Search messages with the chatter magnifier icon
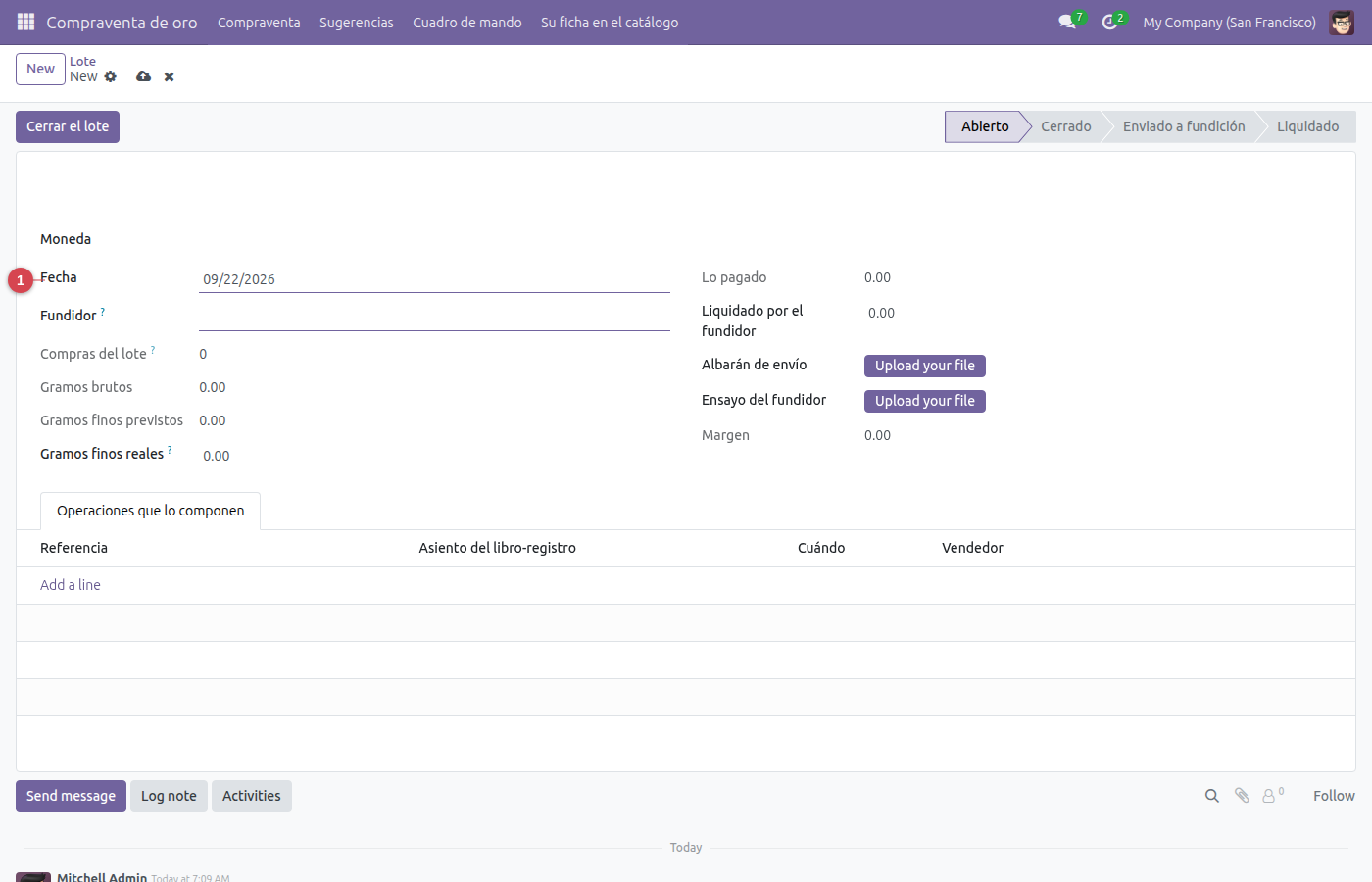 coord(1212,796)
